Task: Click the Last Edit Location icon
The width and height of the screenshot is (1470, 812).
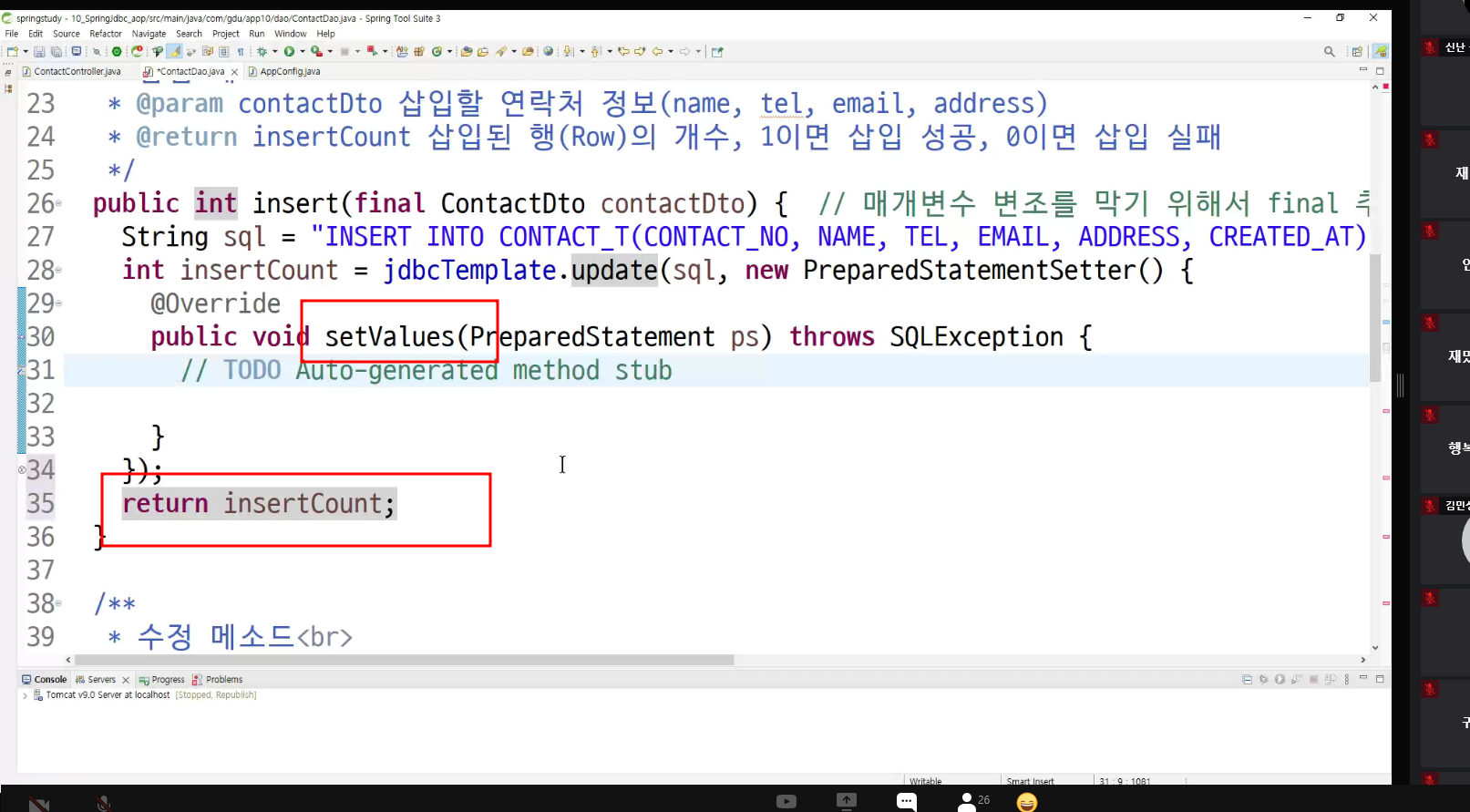Action: tap(623, 52)
